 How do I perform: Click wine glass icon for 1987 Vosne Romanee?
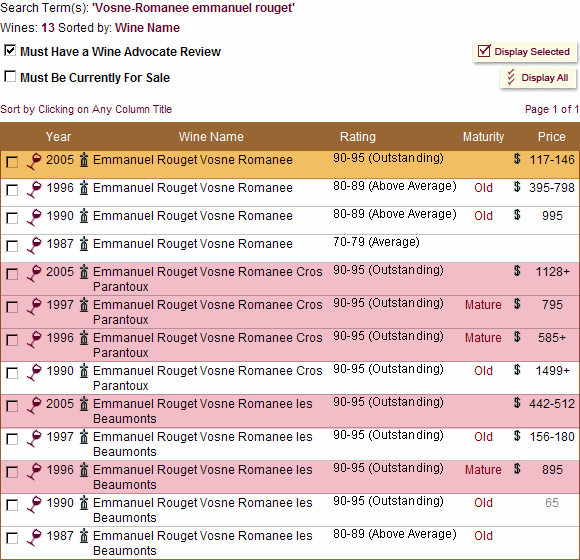tap(34, 246)
